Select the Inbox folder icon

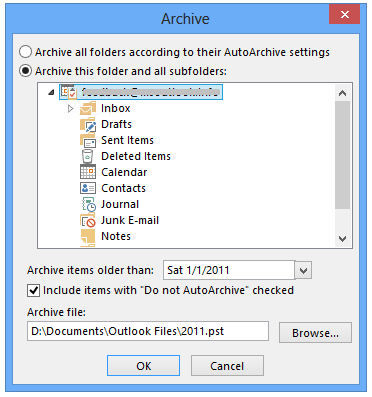tap(88, 108)
